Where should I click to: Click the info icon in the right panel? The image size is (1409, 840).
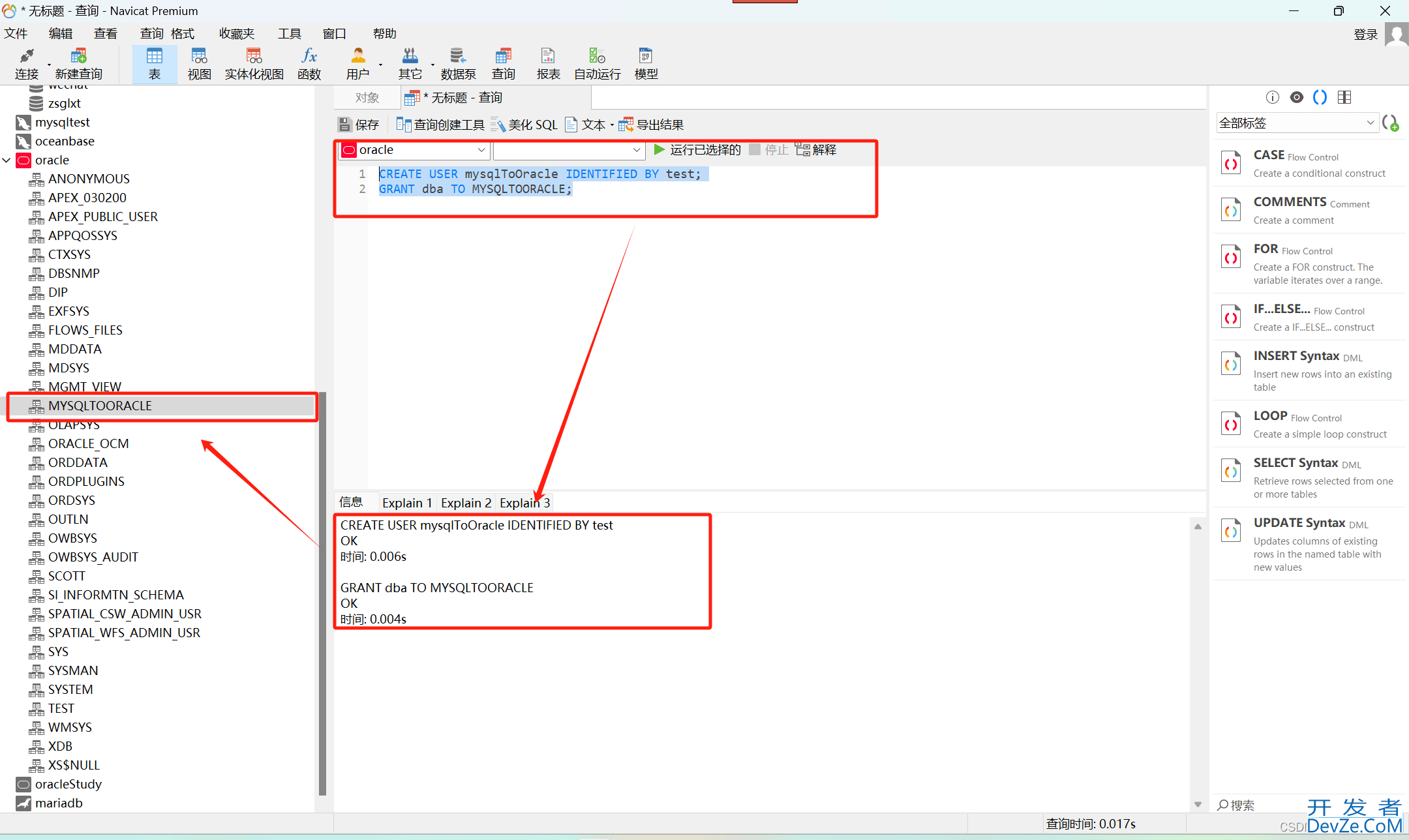[x=1273, y=98]
